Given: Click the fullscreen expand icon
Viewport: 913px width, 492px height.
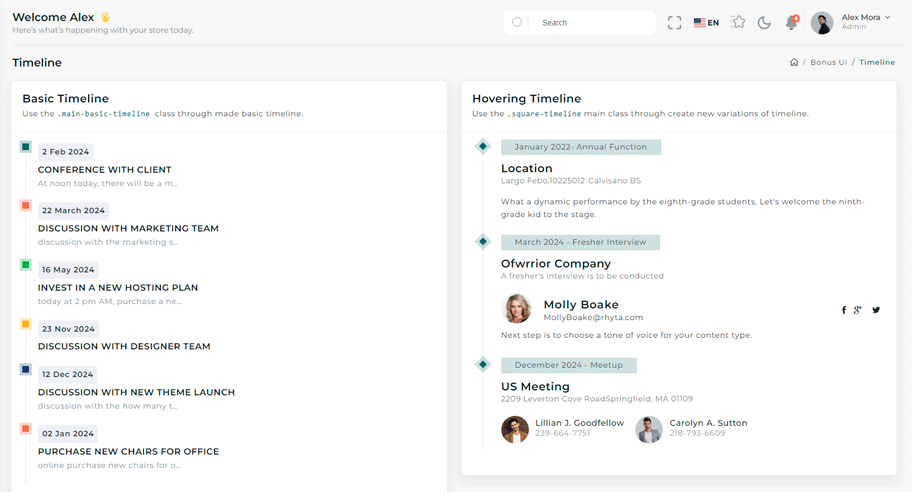Looking at the screenshot, I should [674, 22].
